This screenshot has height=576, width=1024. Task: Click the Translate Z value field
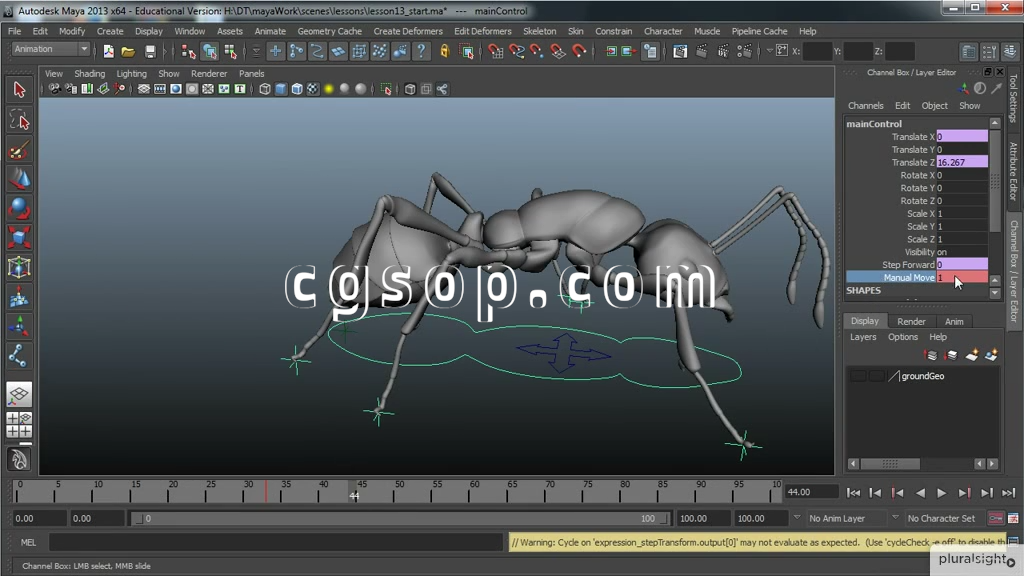coord(961,162)
